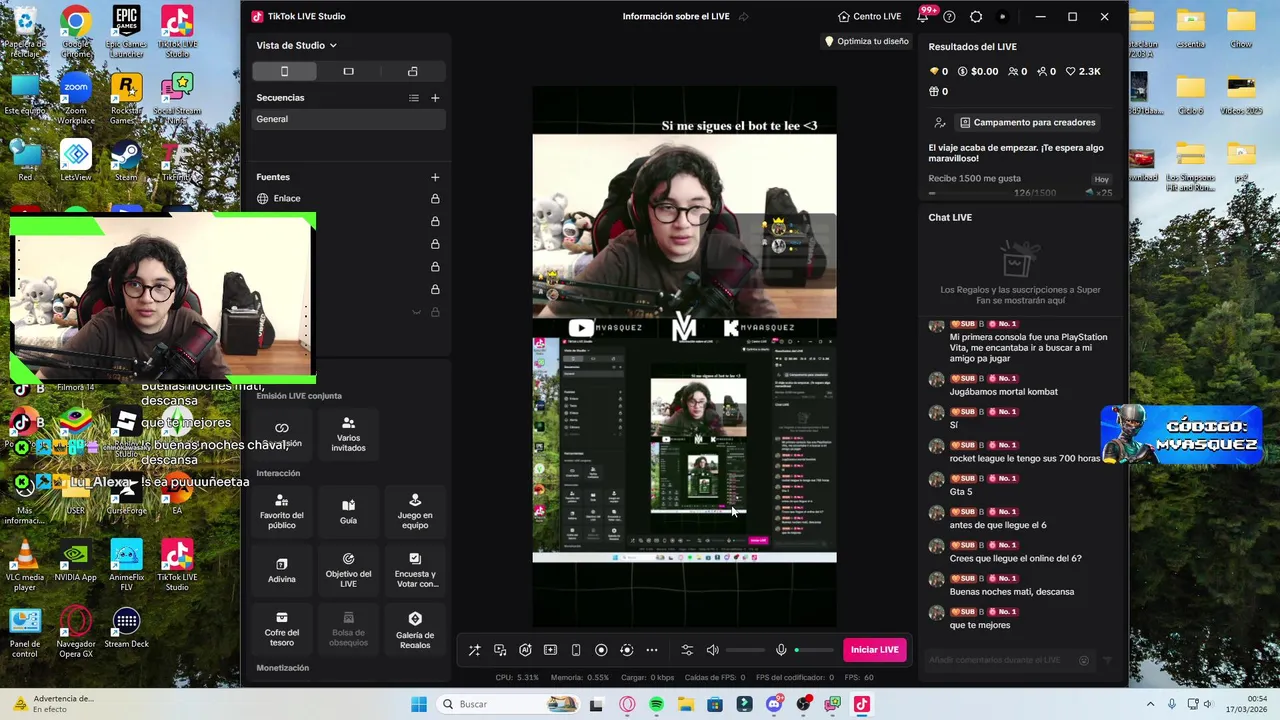The image size is (1280, 720).
Task: Switch to dual-screen layout tab
Action: (x=412, y=71)
